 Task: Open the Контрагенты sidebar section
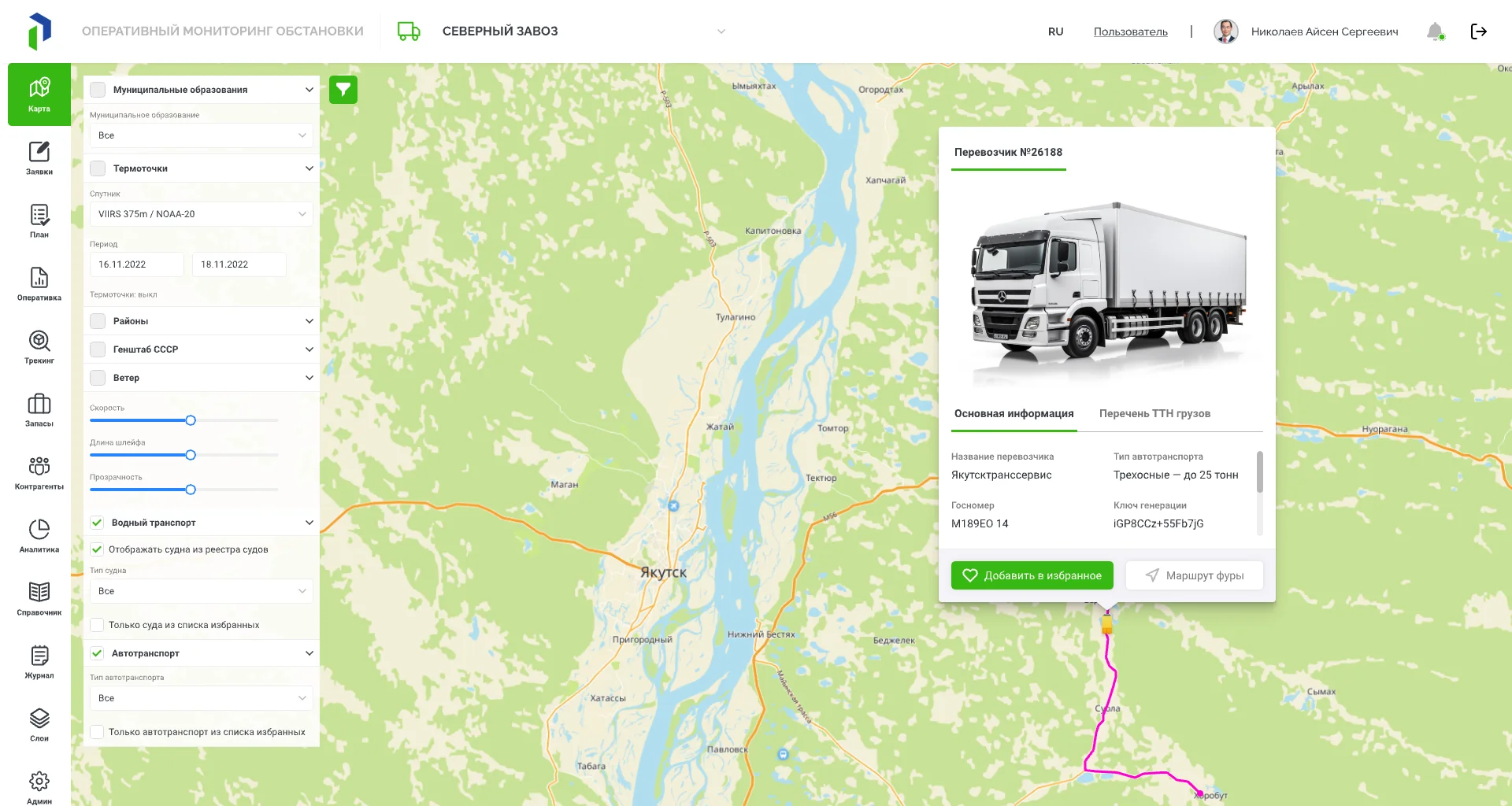point(39,472)
